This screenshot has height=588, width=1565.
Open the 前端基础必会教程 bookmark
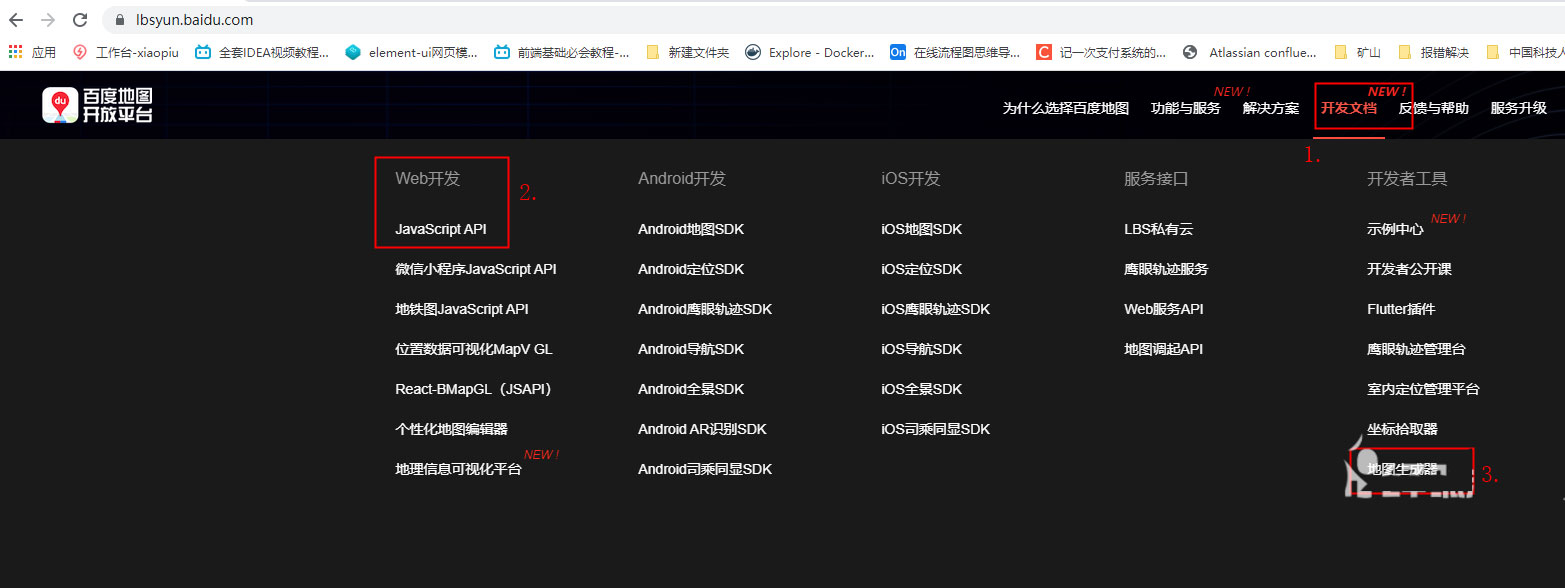[x=561, y=52]
